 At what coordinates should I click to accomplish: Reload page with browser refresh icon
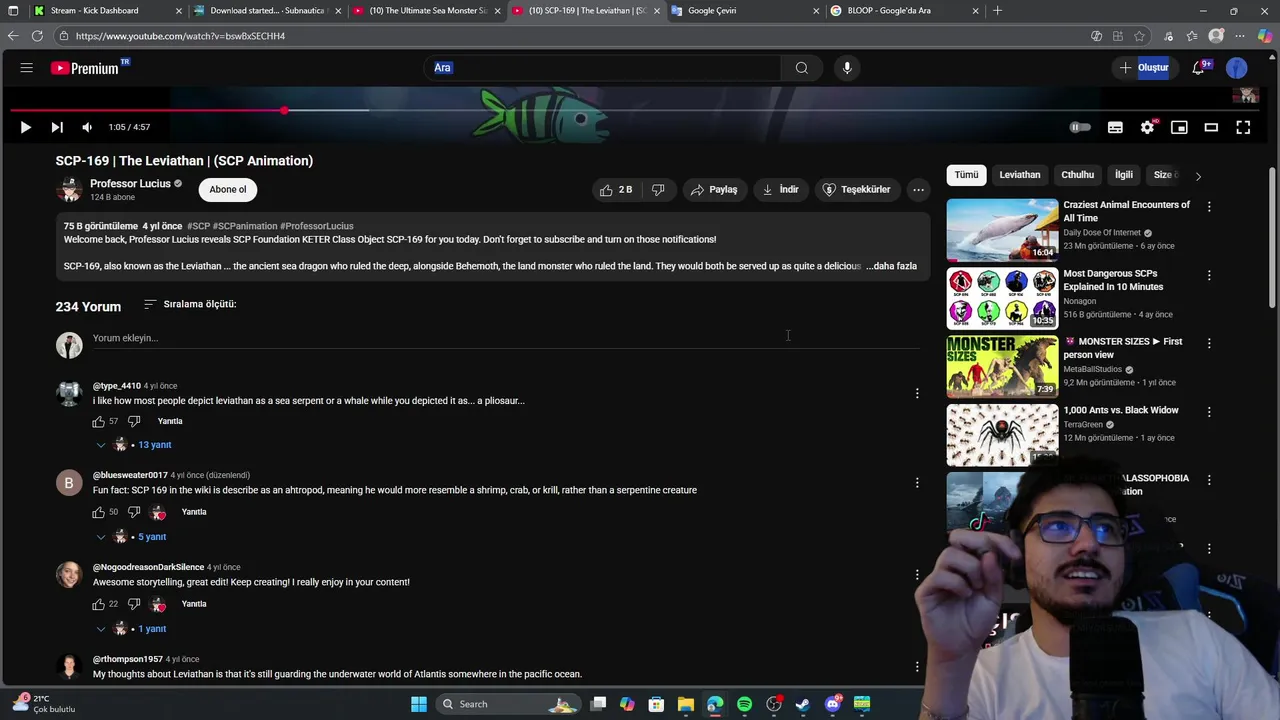coord(37,36)
